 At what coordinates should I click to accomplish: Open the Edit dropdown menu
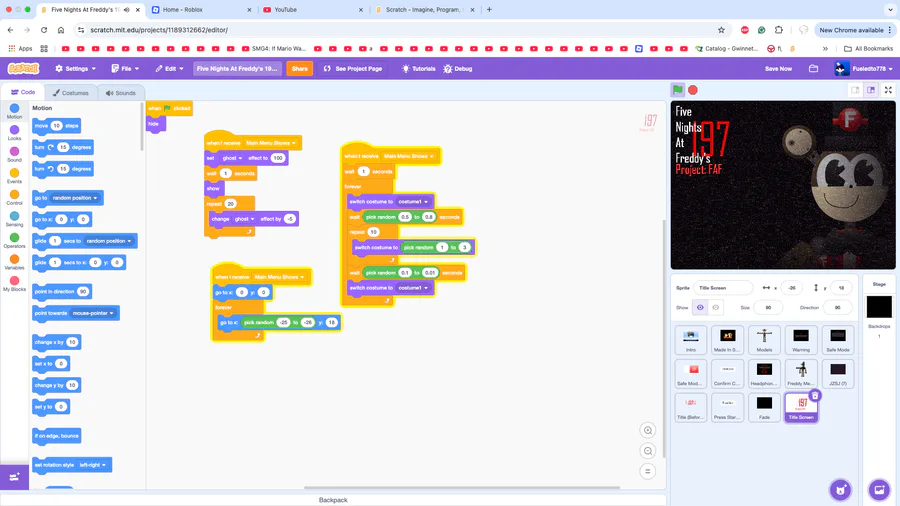click(x=169, y=68)
